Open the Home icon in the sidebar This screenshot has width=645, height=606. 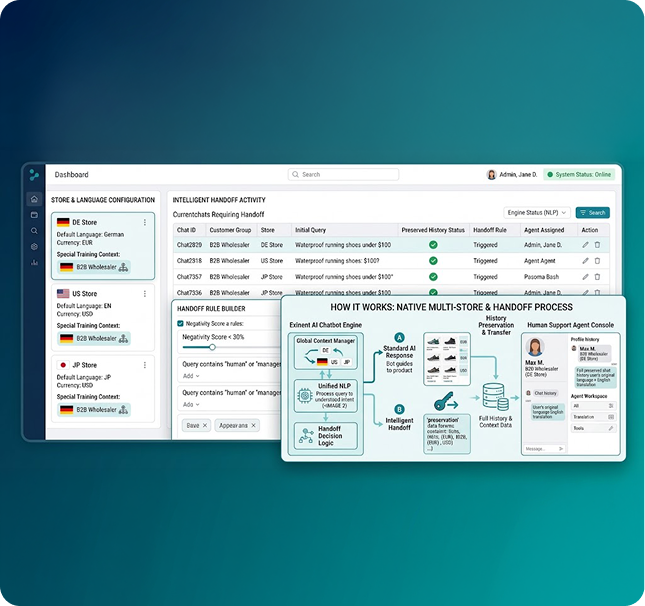pyautogui.click(x=34, y=199)
